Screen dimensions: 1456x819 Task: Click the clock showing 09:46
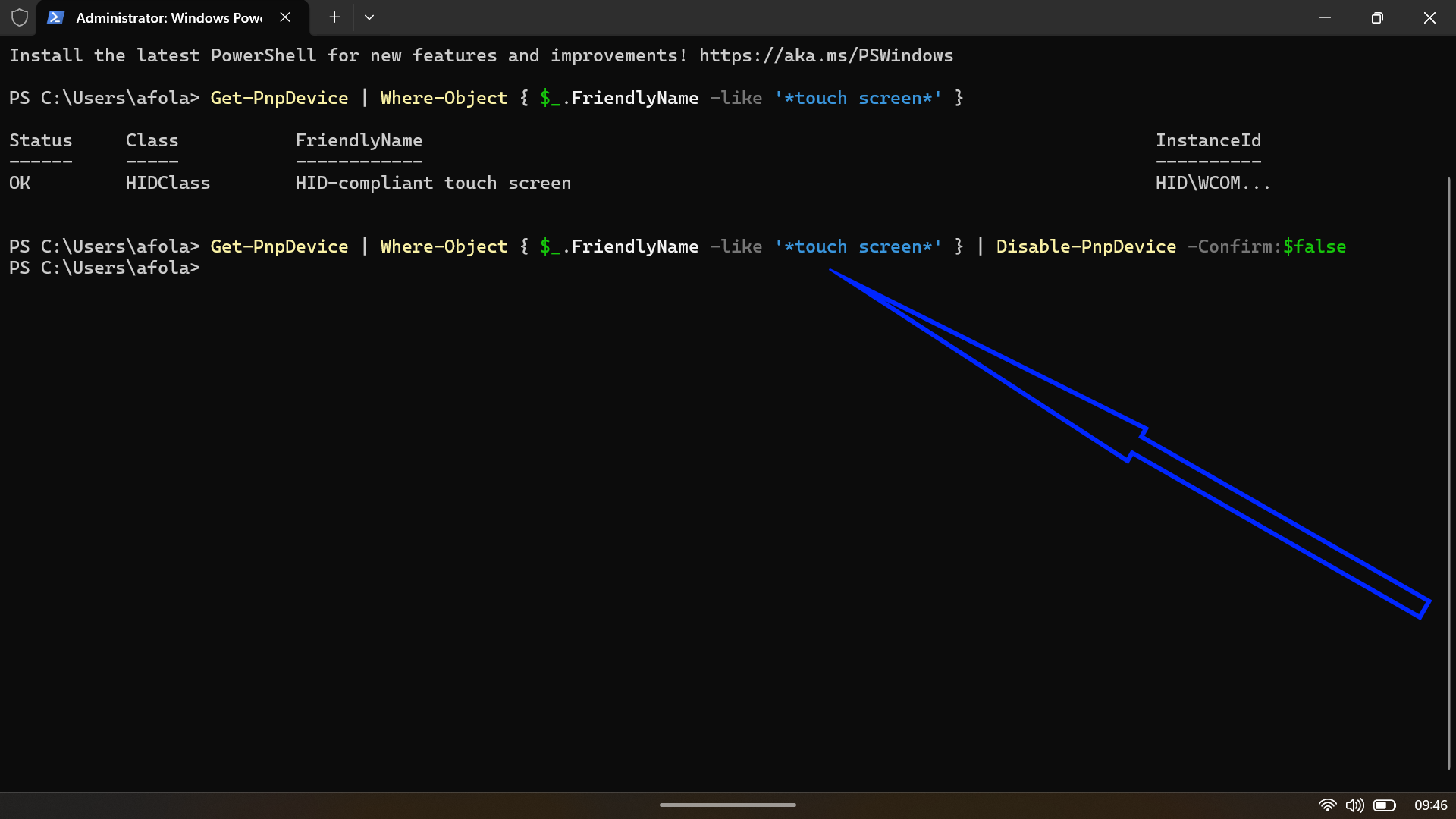coord(1431,805)
